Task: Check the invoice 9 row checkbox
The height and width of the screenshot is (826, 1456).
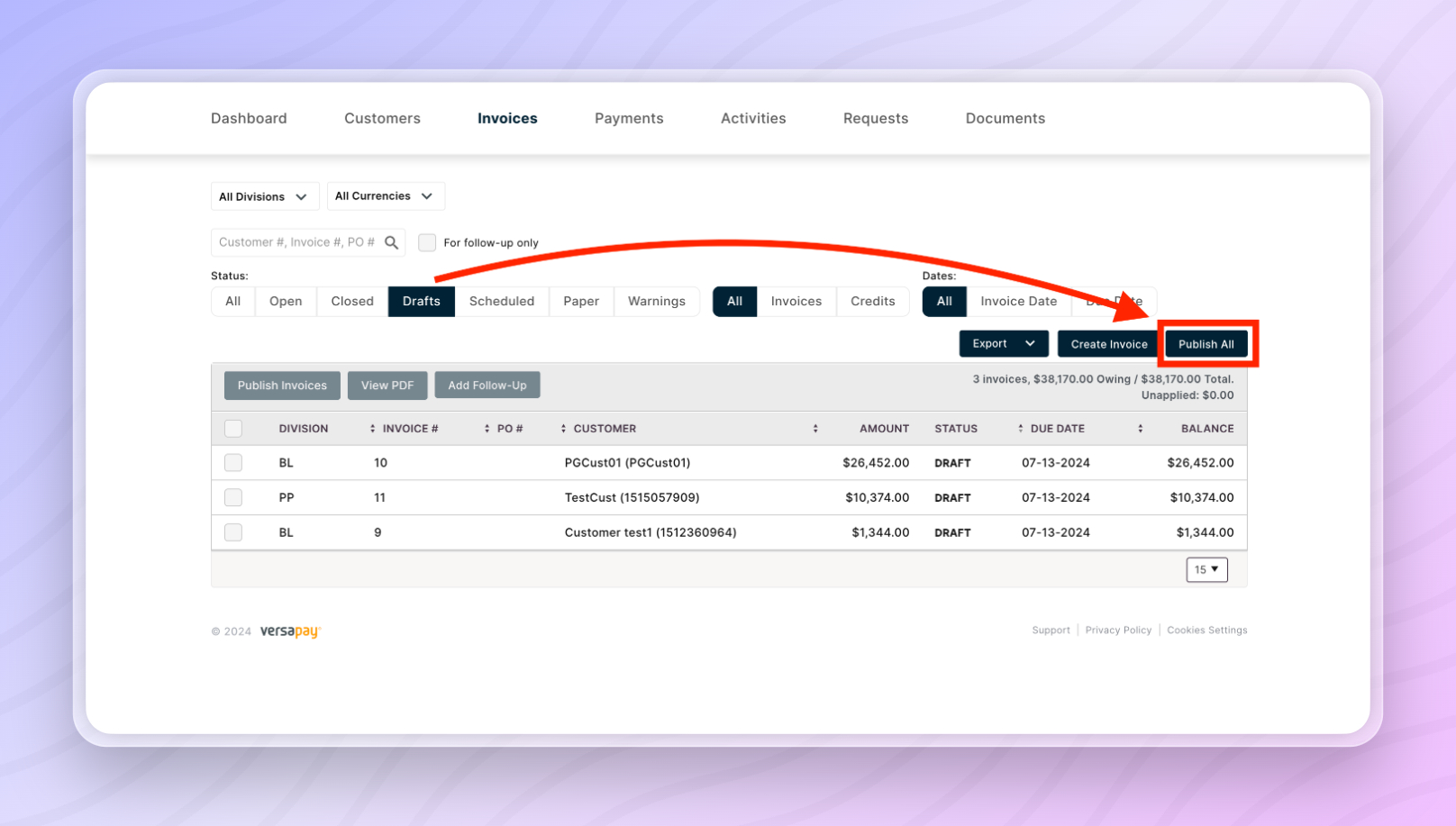Action: (233, 532)
